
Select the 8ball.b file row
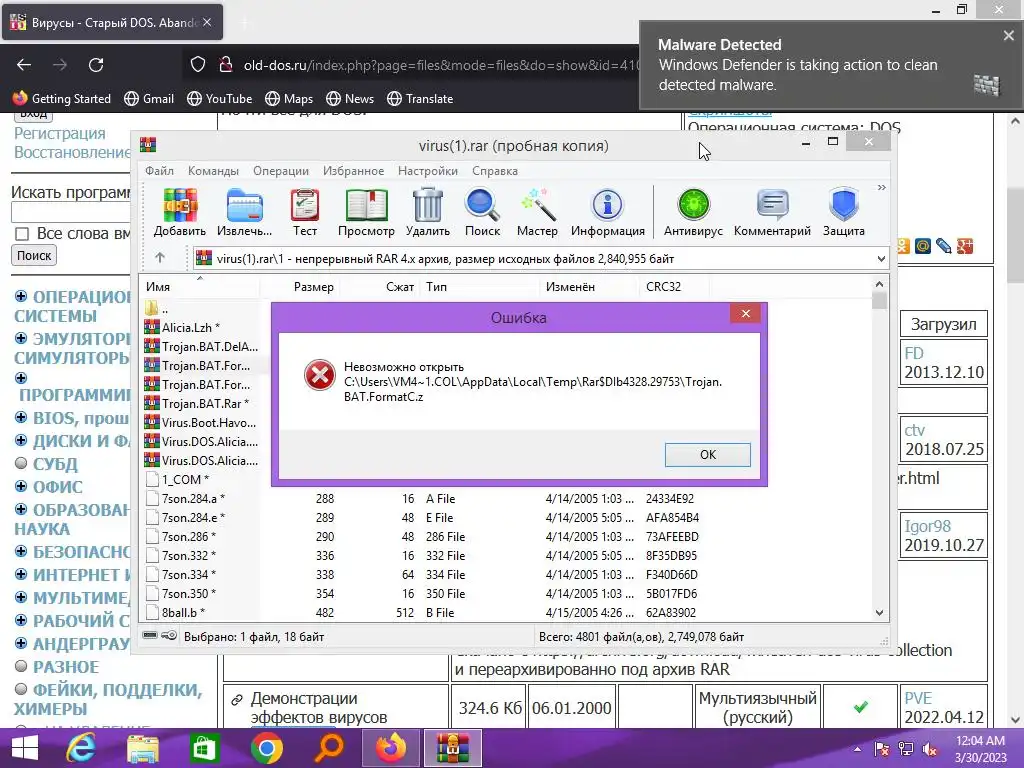424,613
